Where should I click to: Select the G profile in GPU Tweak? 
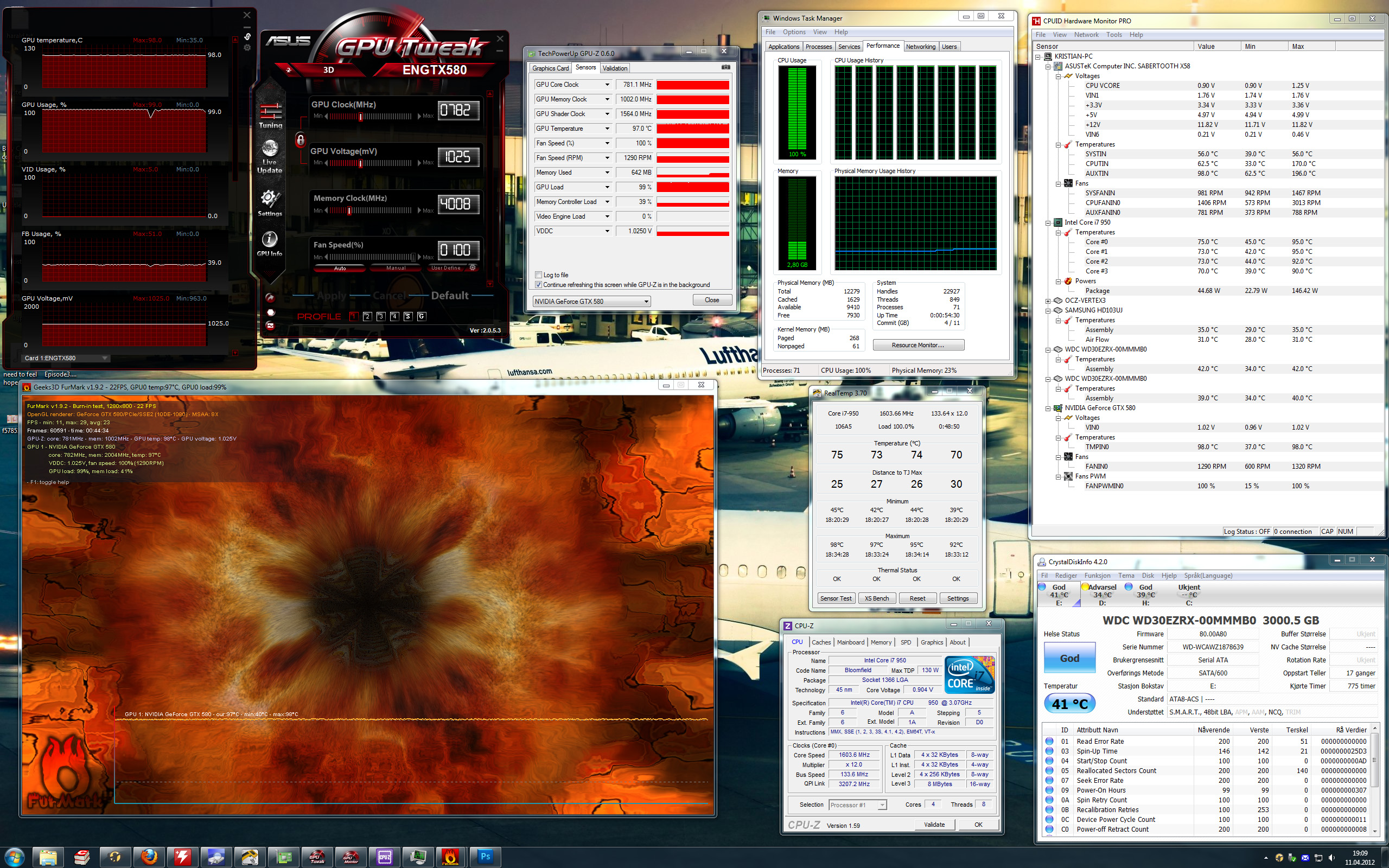coord(421,316)
